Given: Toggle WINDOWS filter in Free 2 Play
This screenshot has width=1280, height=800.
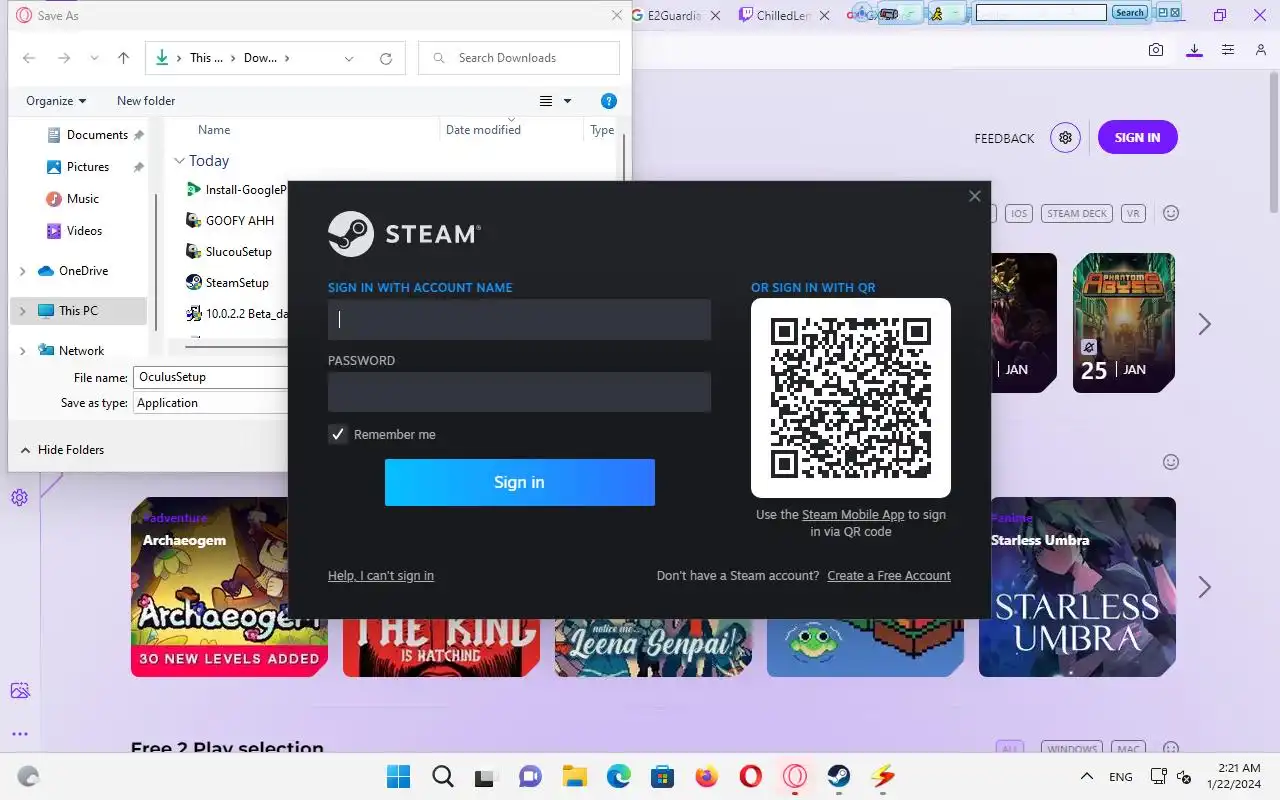Looking at the screenshot, I should [1072, 748].
